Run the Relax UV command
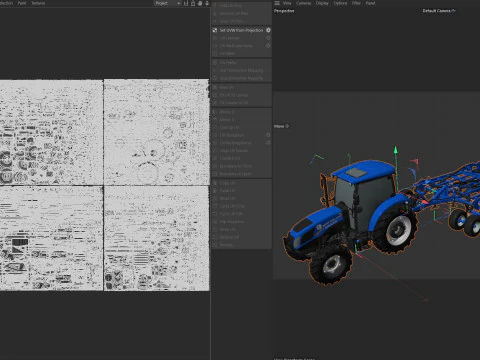480x360 pixels. (x=241, y=87)
